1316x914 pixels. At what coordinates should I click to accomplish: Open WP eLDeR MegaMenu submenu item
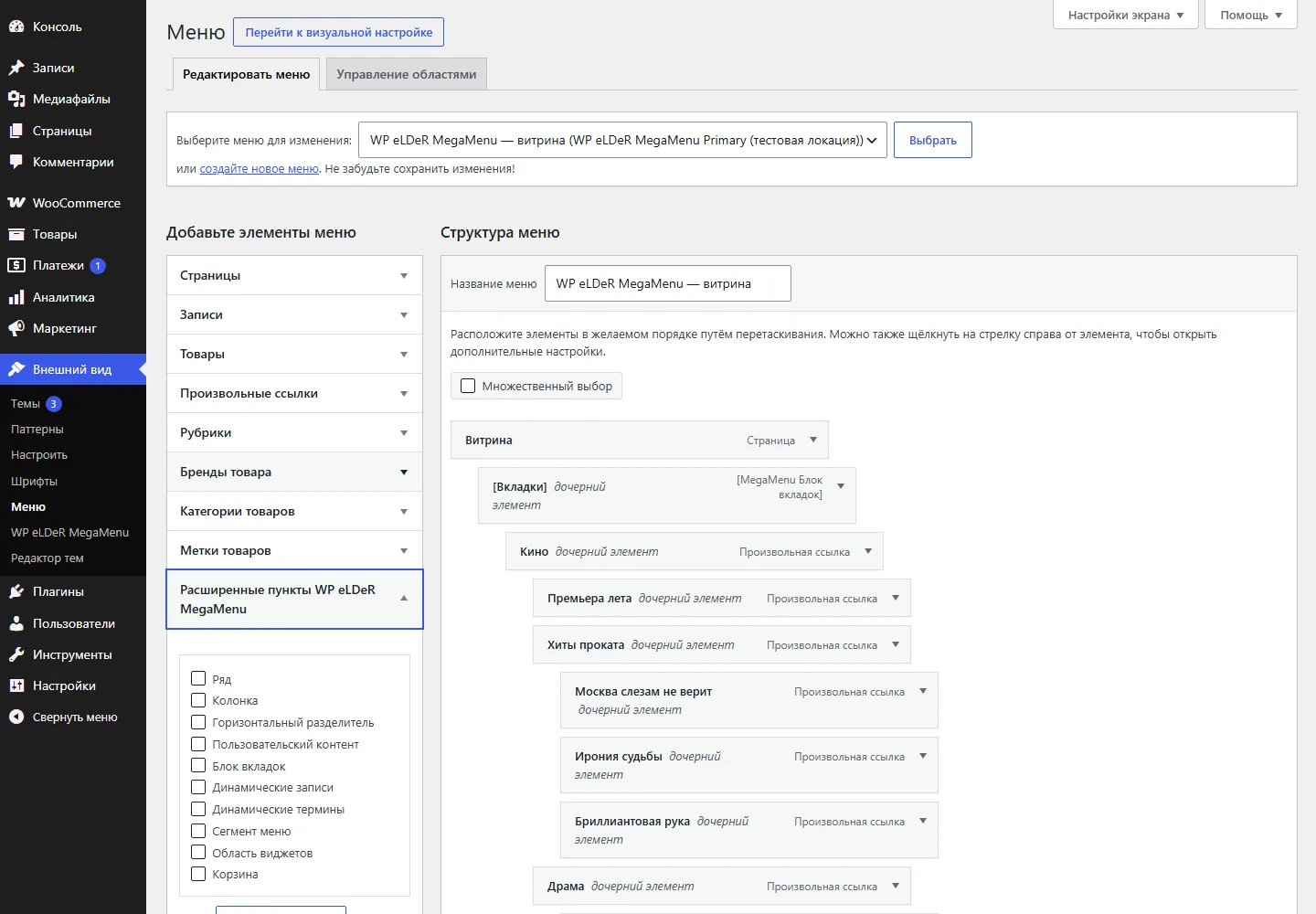(69, 532)
